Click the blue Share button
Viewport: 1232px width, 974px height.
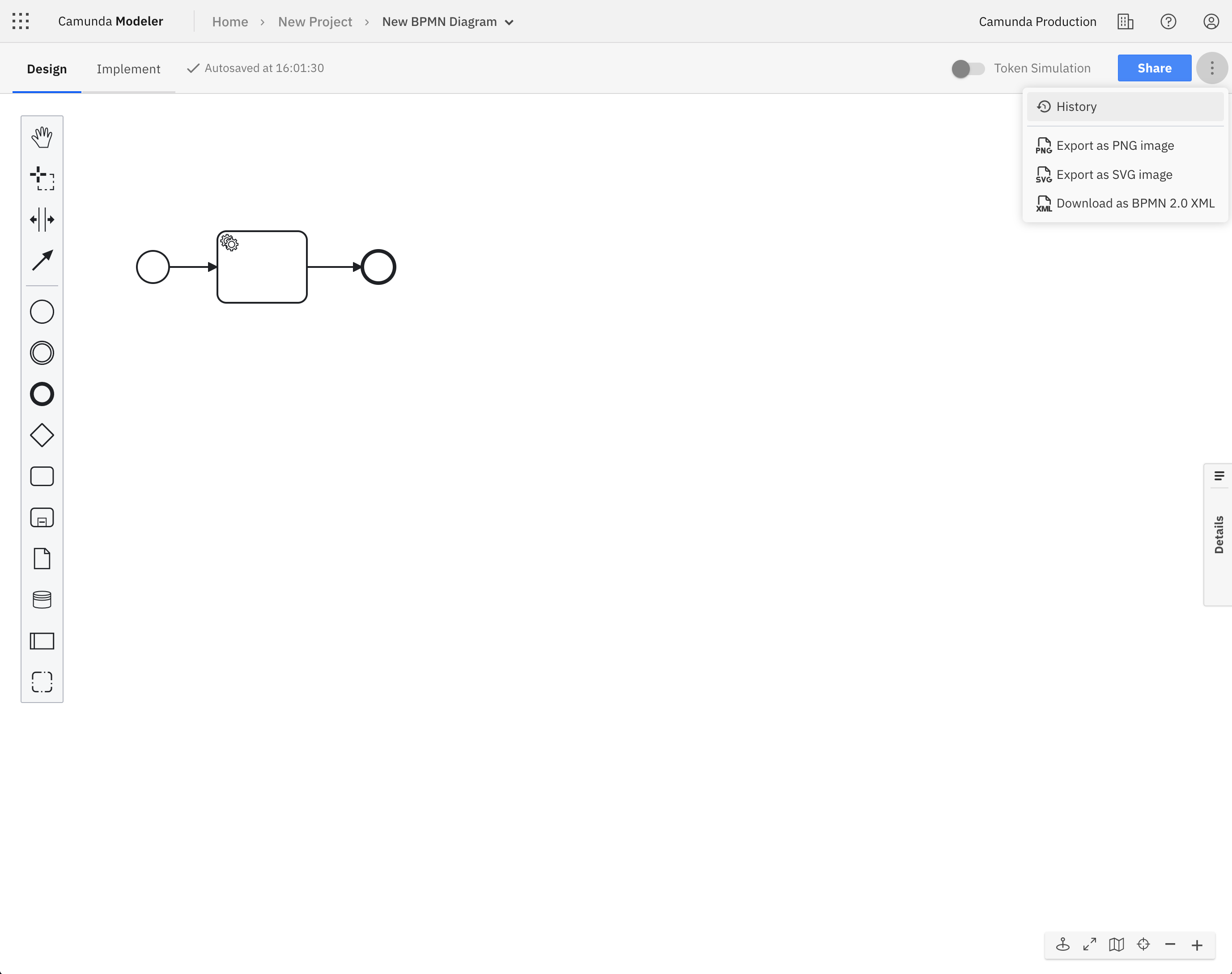click(x=1154, y=68)
